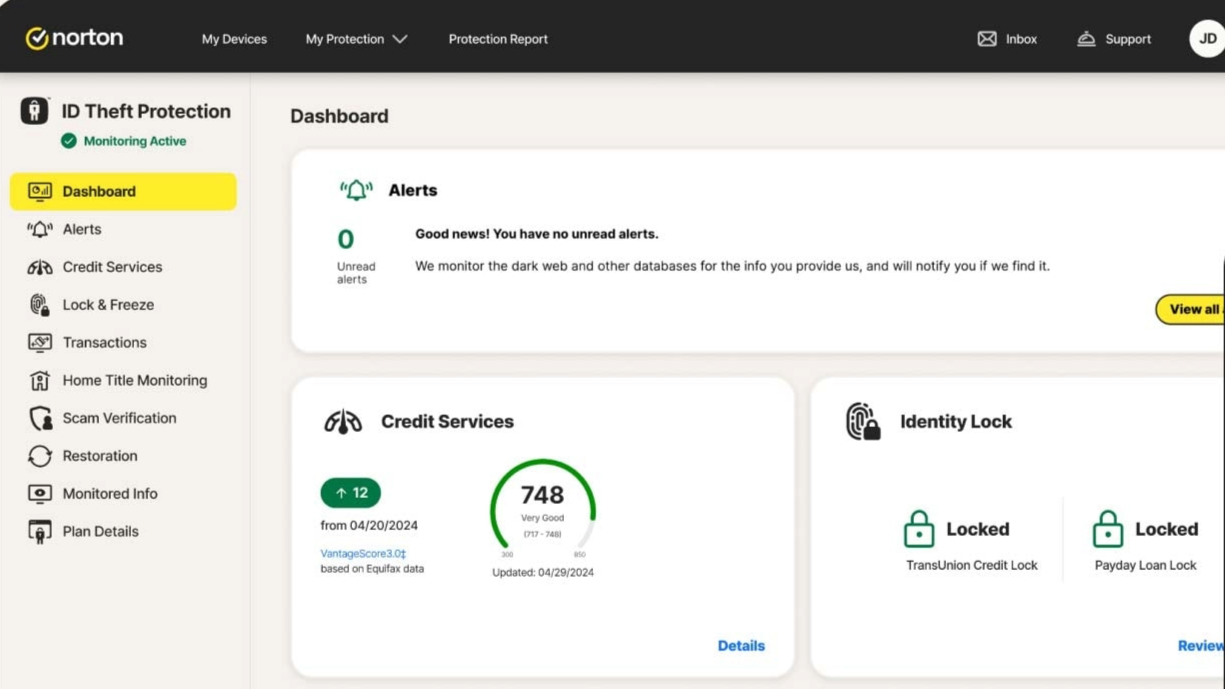Click the green +12 score change badge
Screen dimensions: 1225x689
click(x=350, y=493)
